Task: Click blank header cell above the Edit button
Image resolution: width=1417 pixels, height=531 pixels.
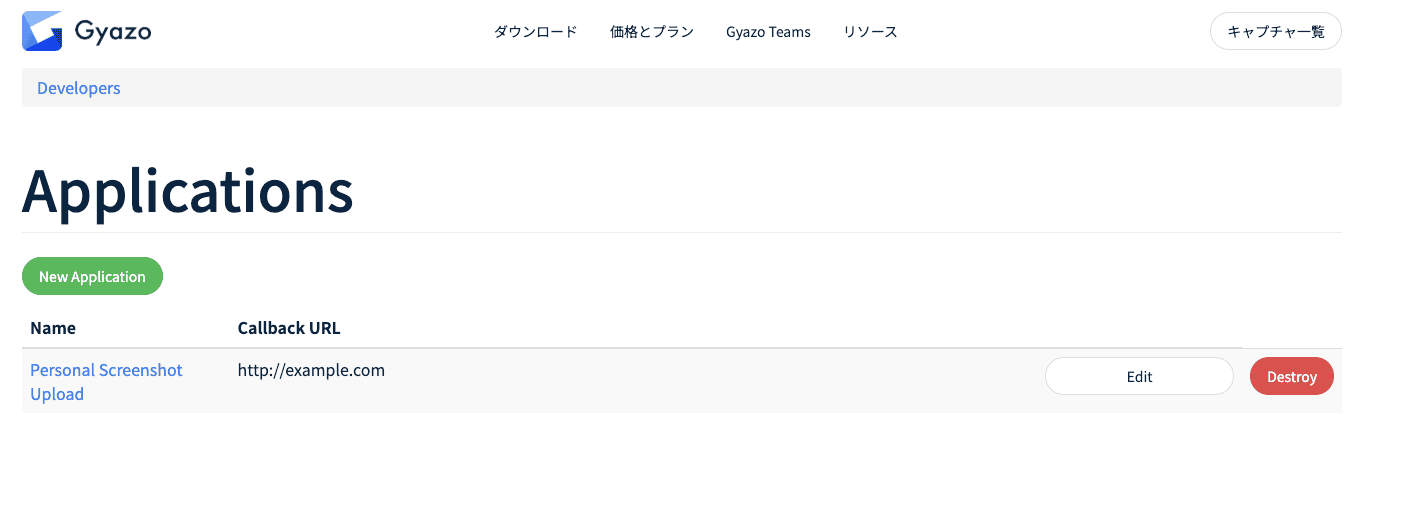Action: coord(1139,328)
